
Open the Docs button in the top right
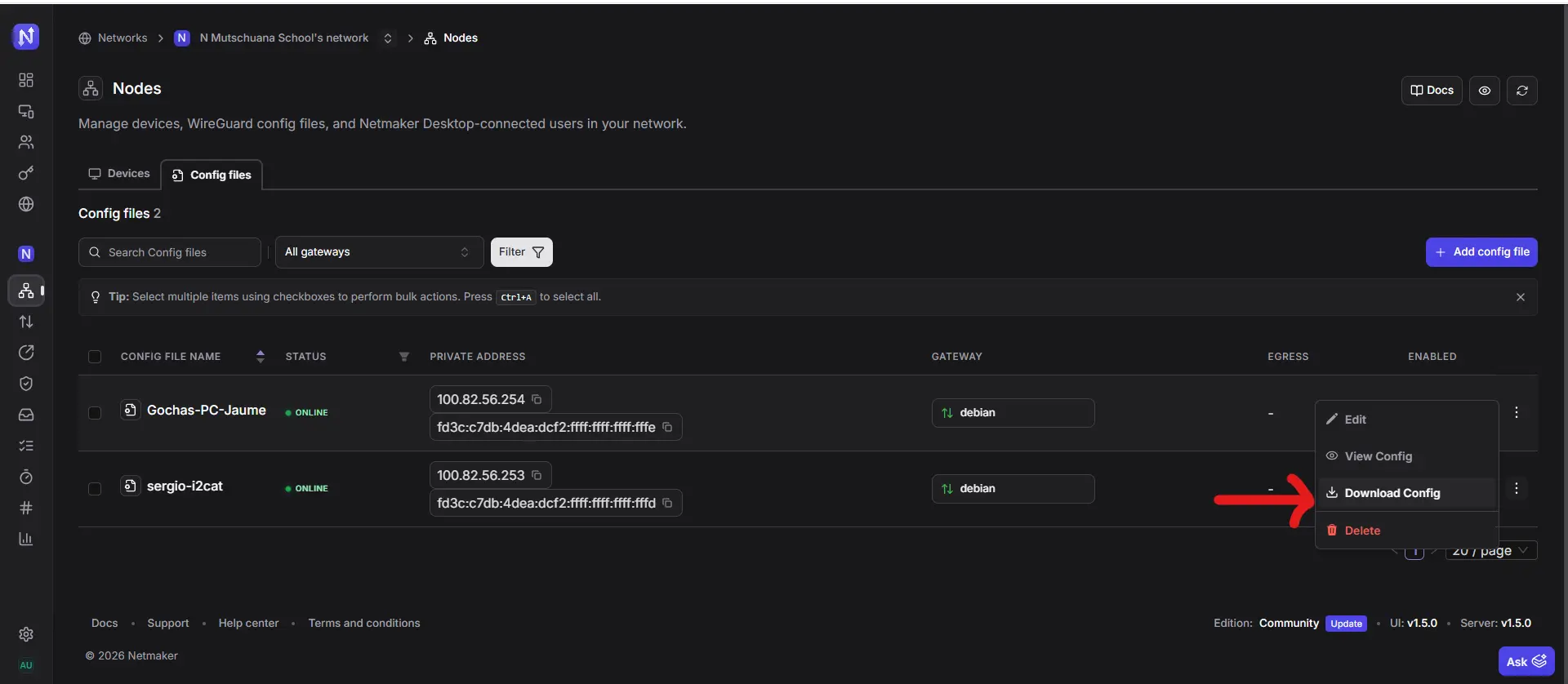pyautogui.click(x=1432, y=91)
